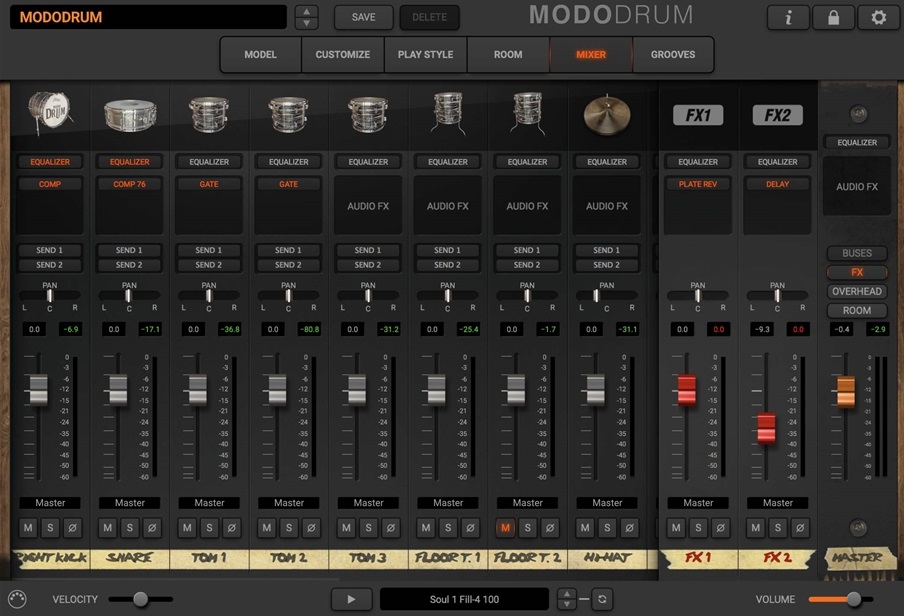Solo the Tom 2 channel
The height and width of the screenshot is (616, 904).
(289, 527)
